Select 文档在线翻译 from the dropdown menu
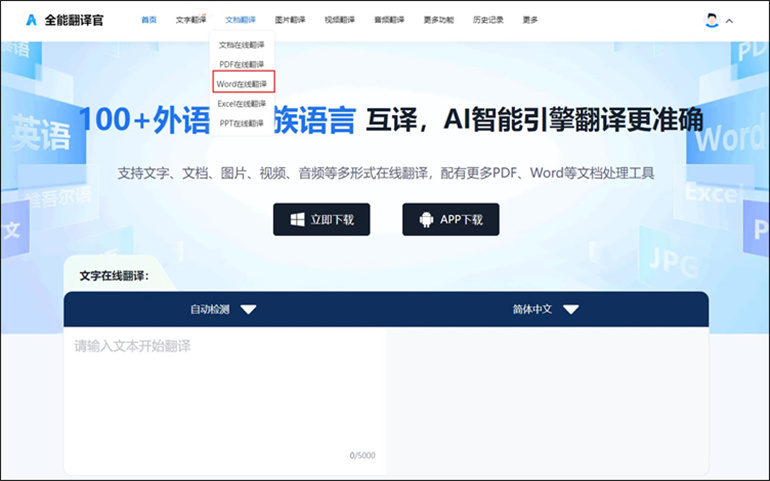 [x=242, y=45]
